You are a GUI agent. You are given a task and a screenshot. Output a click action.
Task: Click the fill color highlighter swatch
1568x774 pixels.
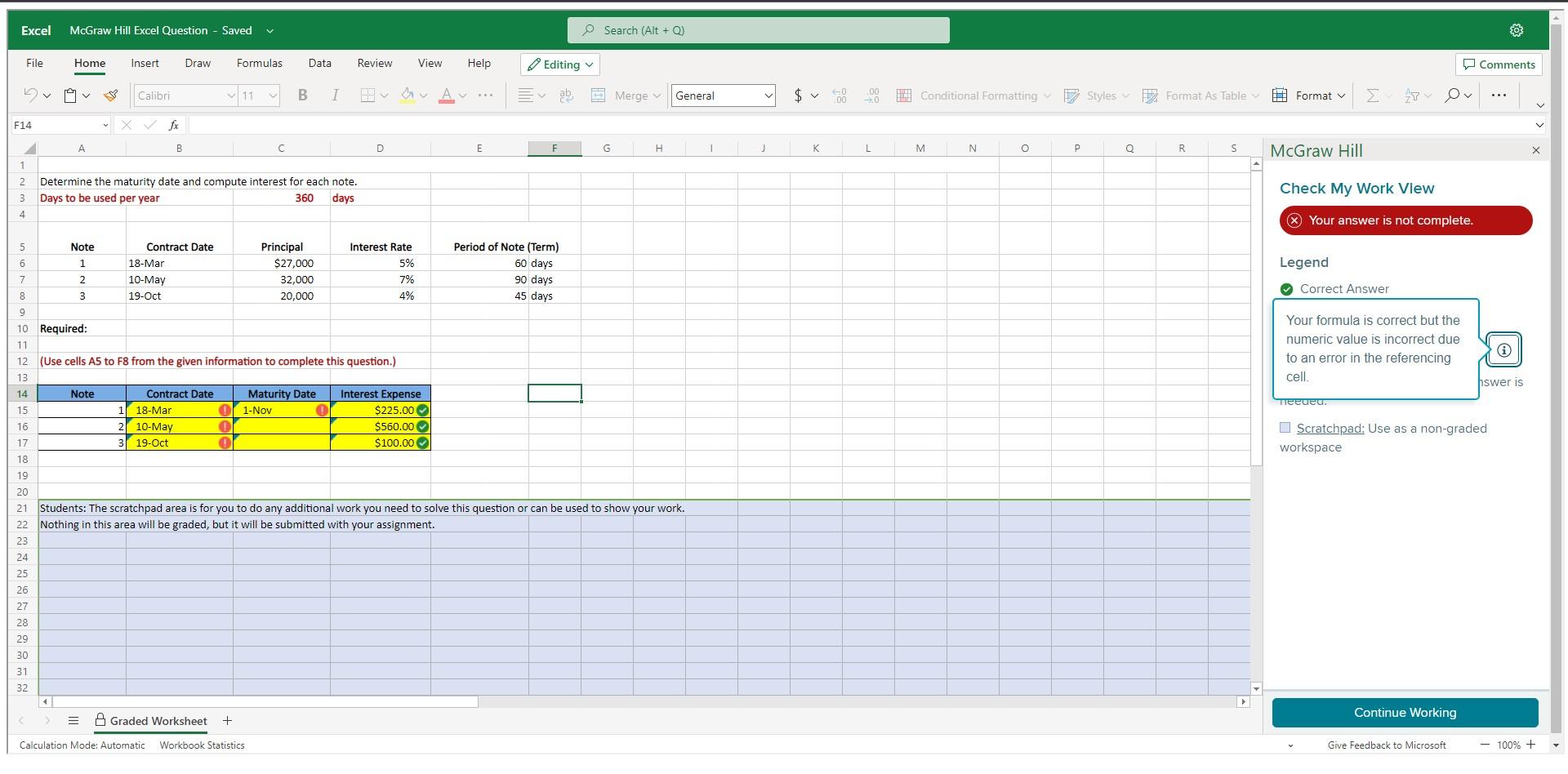[x=407, y=96]
